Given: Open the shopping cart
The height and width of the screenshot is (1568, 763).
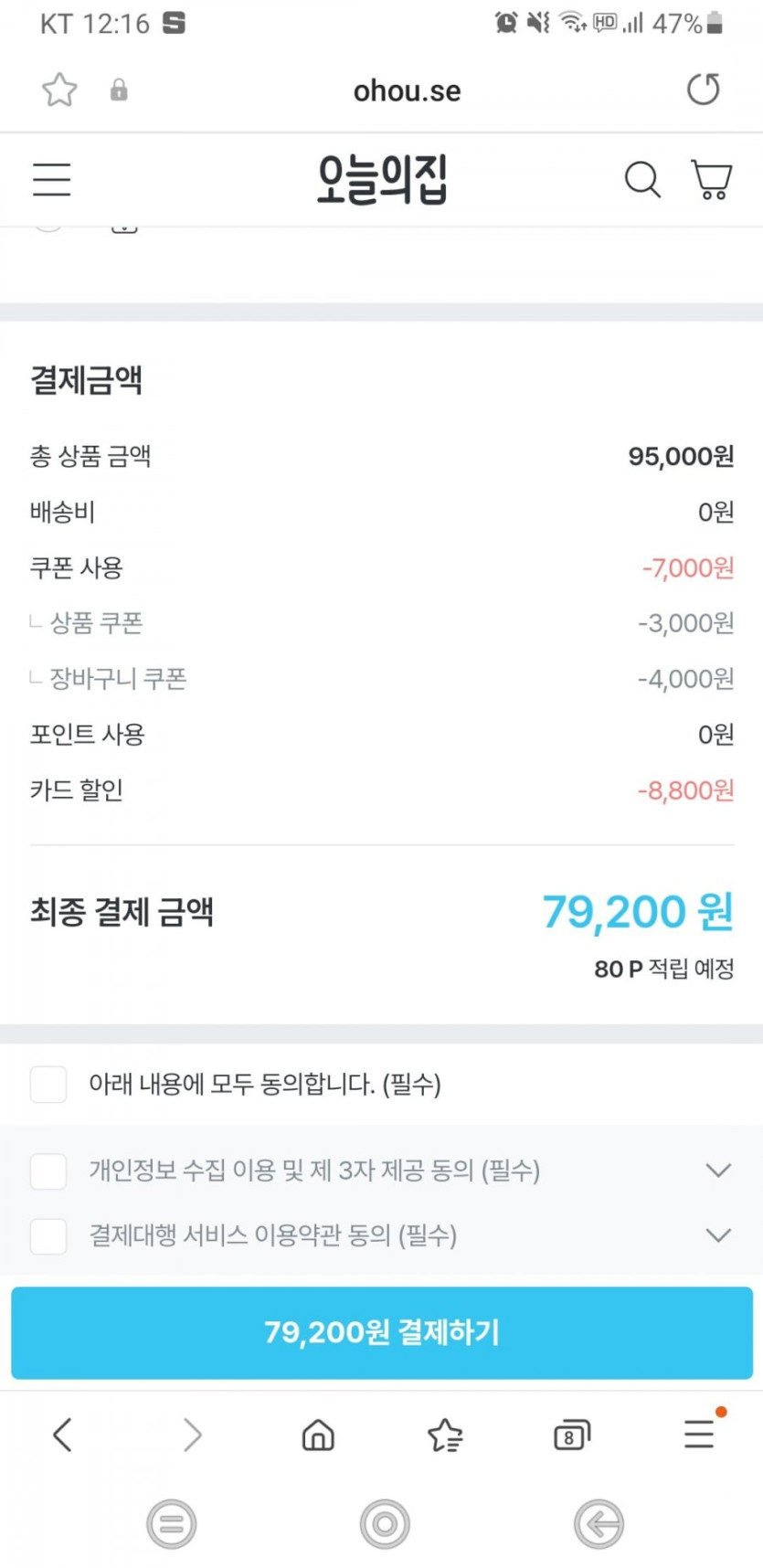Looking at the screenshot, I should 711,179.
